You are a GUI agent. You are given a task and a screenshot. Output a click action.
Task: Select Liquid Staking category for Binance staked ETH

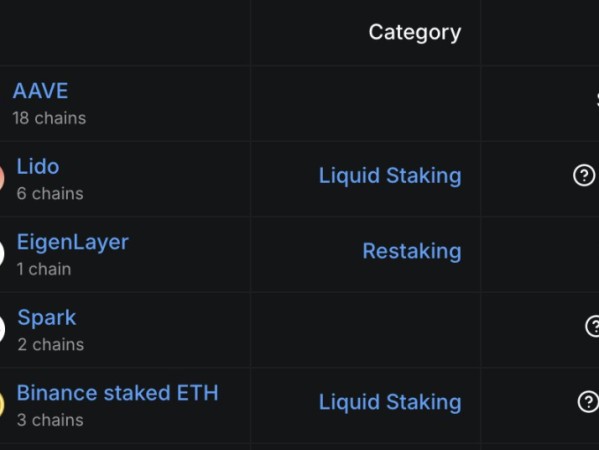click(390, 402)
